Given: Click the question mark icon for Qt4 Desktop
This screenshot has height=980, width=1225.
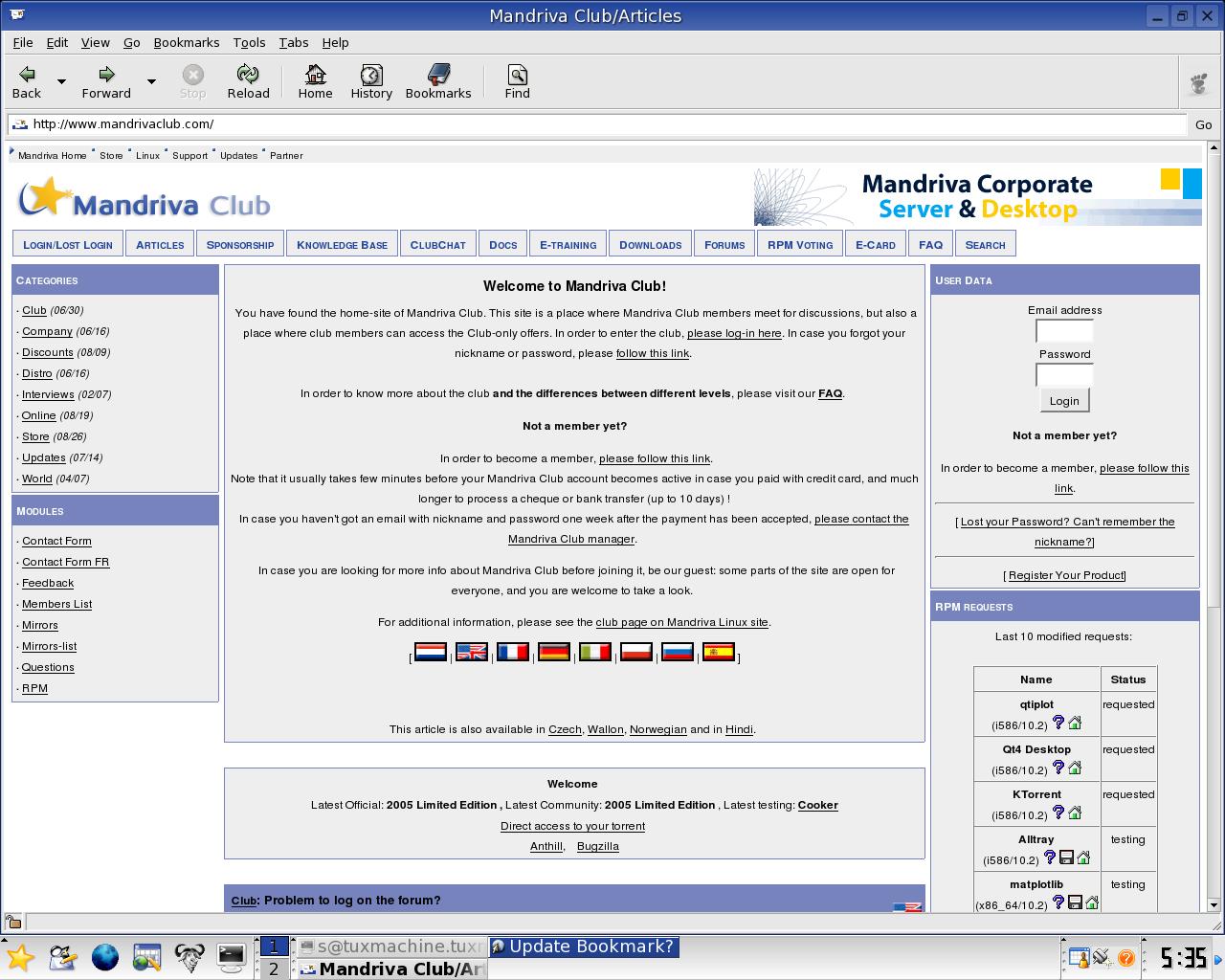Looking at the screenshot, I should tap(1058, 768).
